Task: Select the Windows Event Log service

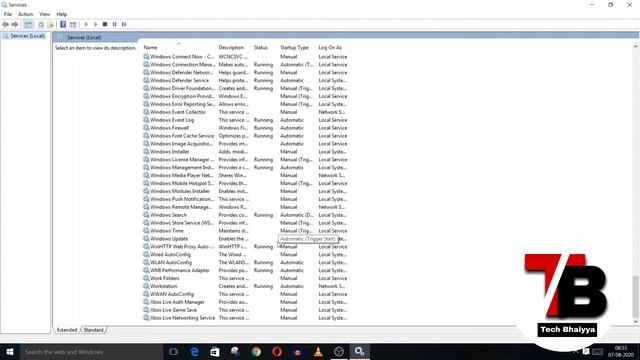Action: click(245, 120)
